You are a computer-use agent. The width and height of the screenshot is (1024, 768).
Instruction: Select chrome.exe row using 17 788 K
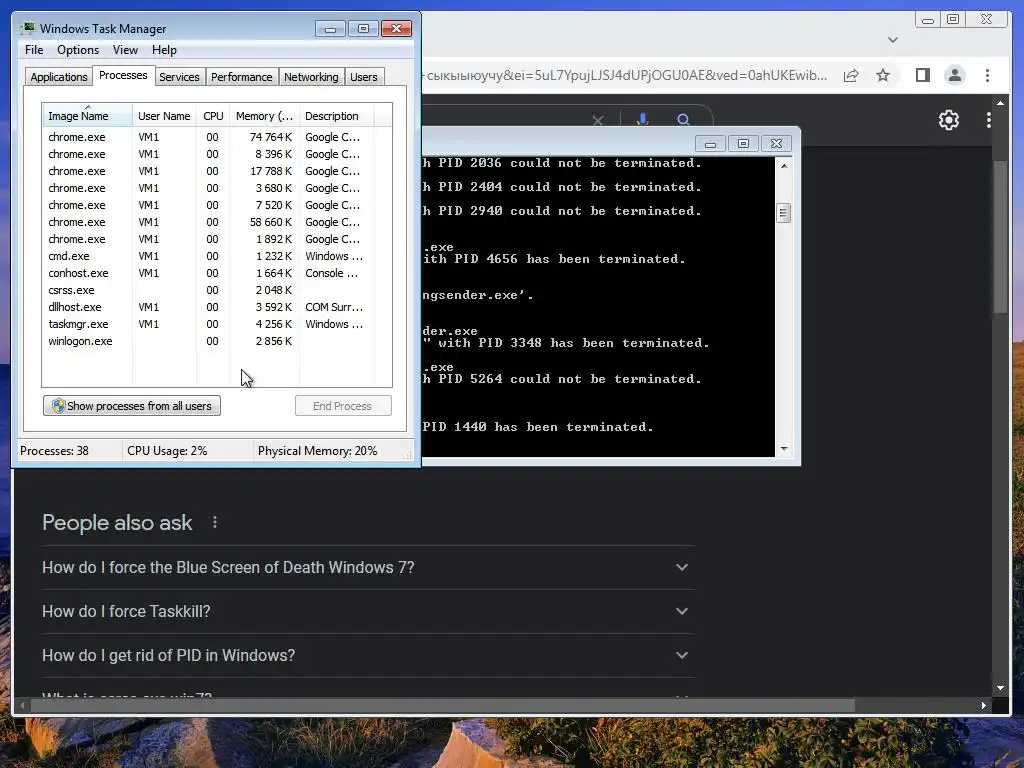(217, 171)
